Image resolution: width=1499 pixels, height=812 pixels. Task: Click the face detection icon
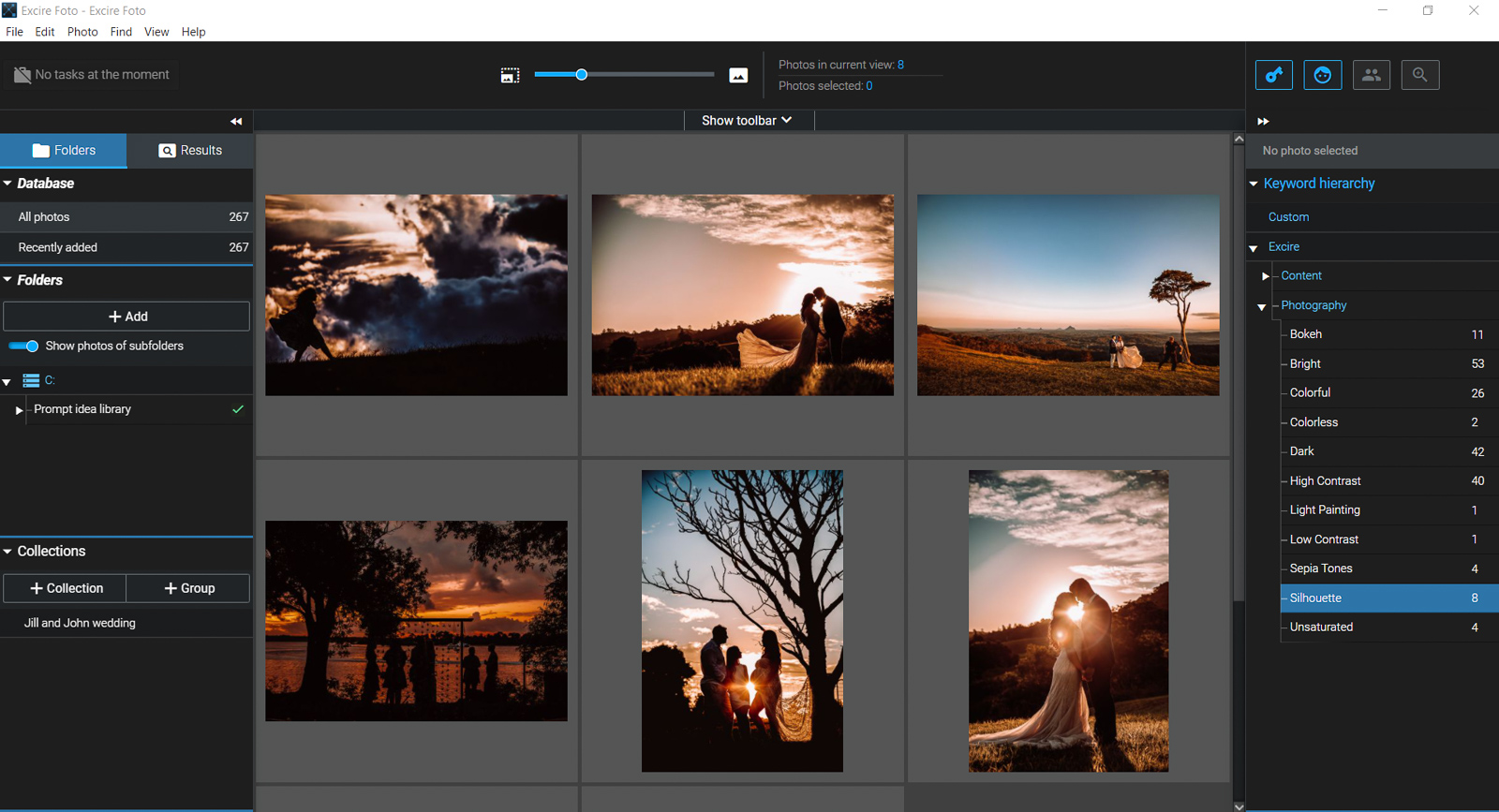pos(1322,75)
